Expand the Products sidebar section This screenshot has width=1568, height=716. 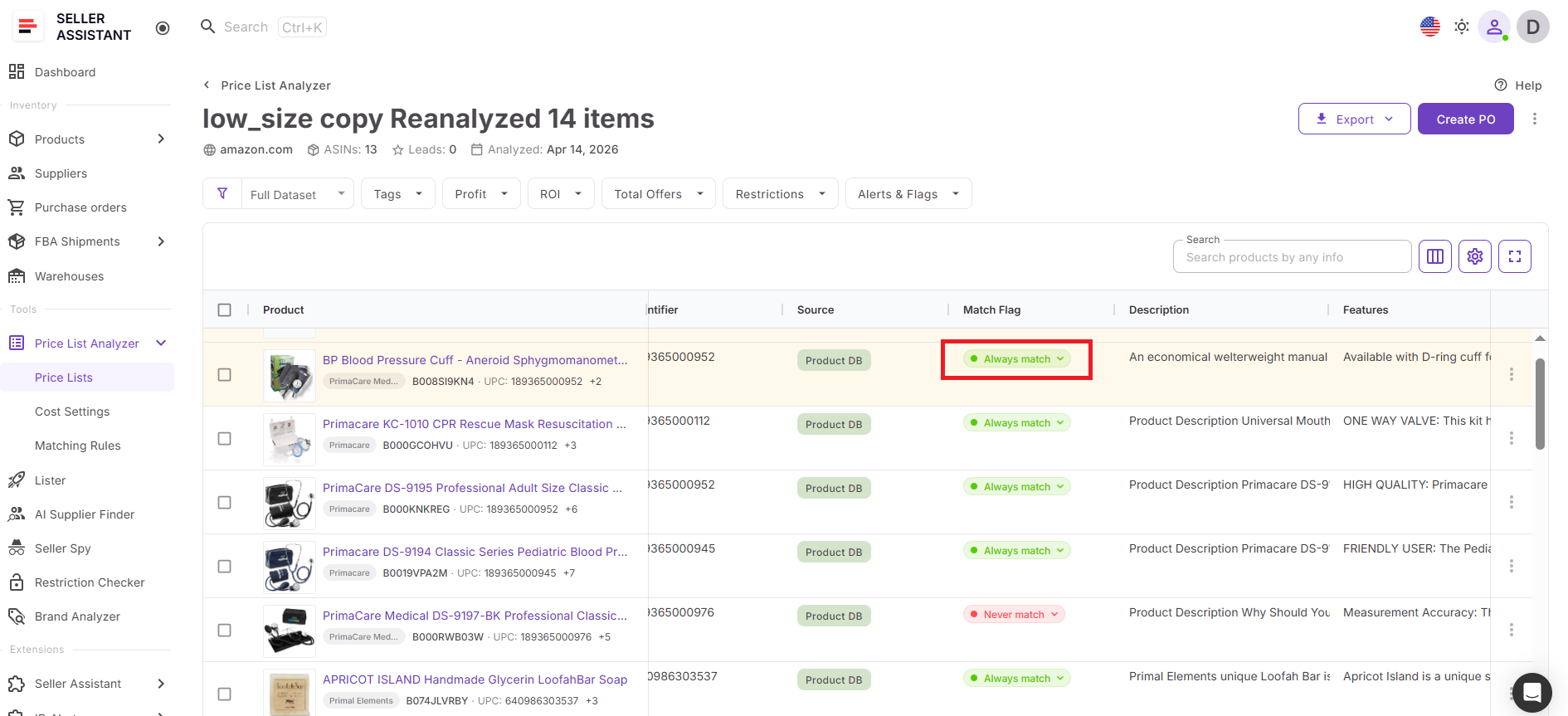161,139
